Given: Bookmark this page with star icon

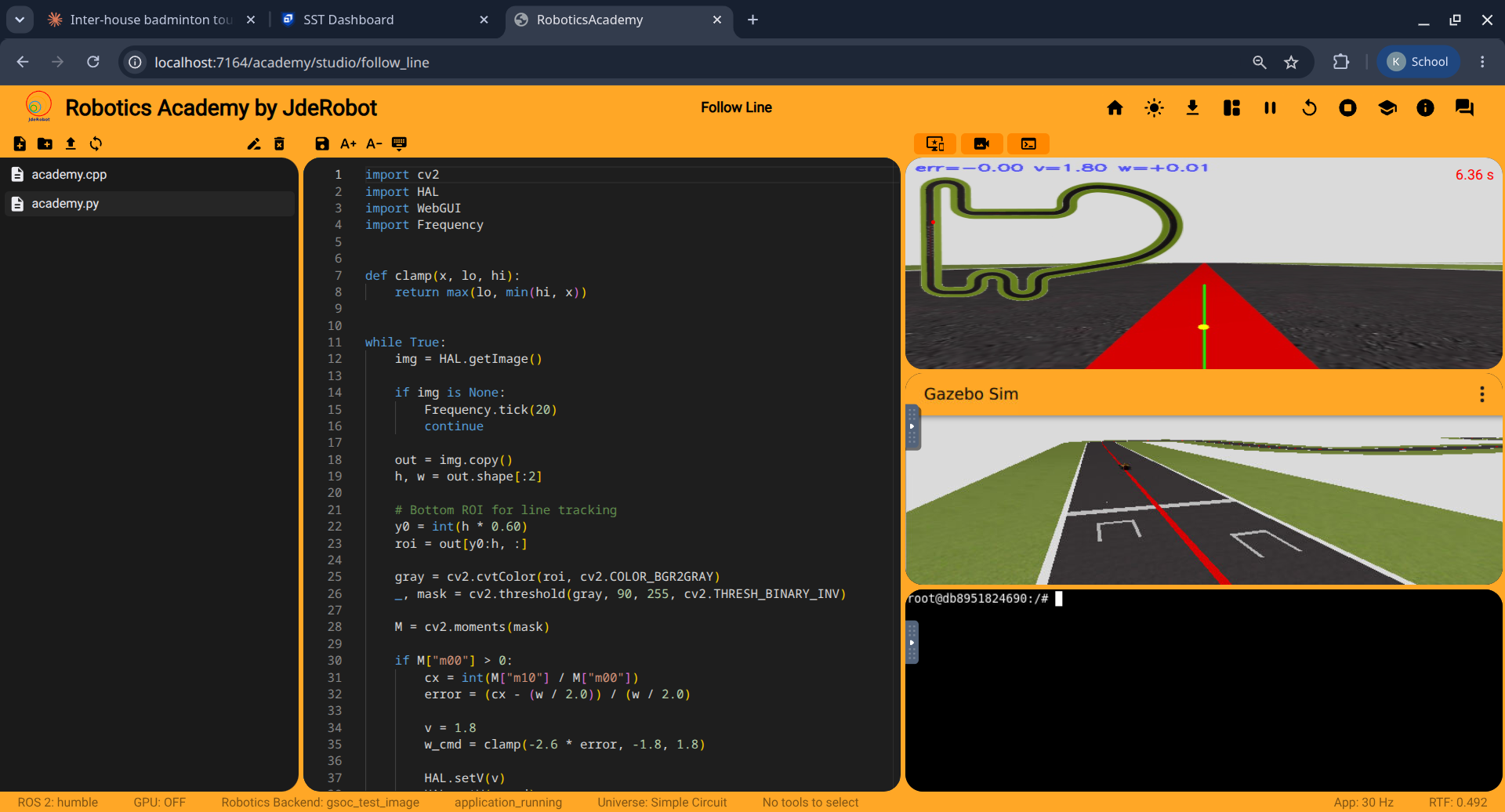Looking at the screenshot, I should pos(1291,62).
